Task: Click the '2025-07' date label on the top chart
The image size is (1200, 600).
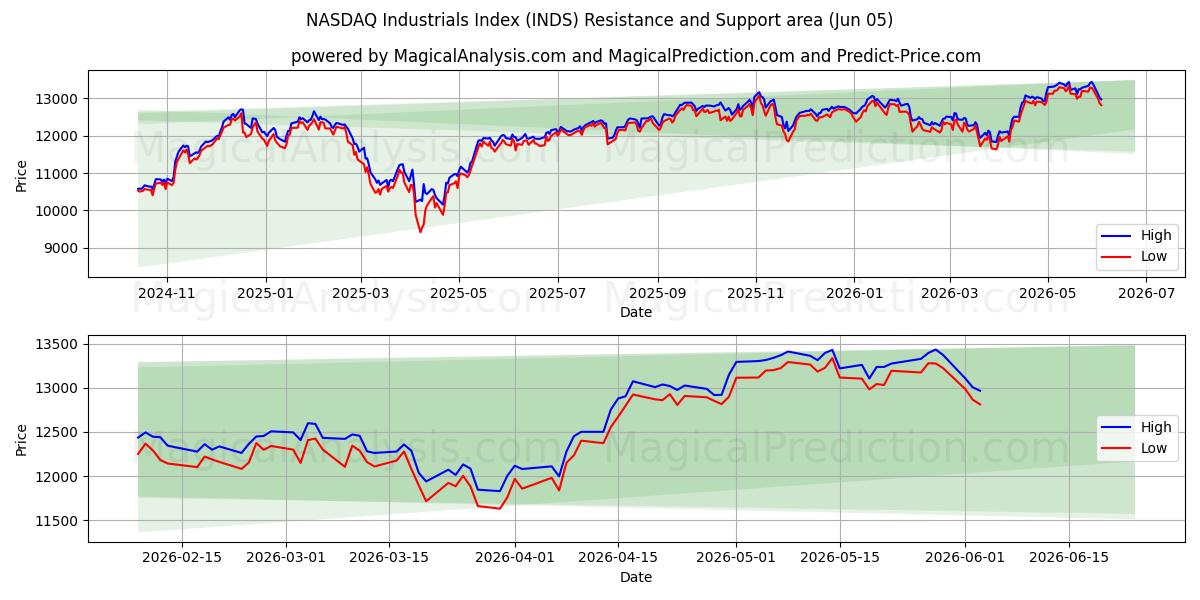Action: pos(557,294)
